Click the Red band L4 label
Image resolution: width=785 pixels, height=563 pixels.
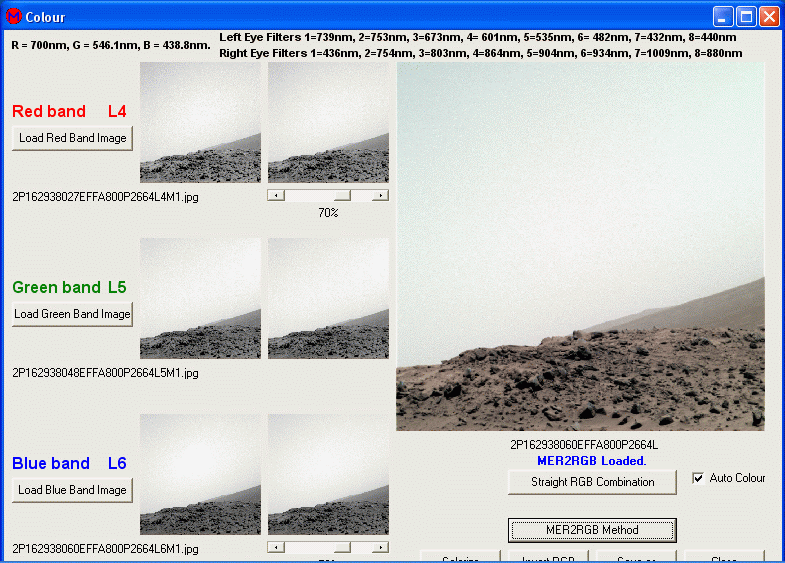point(69,111)
